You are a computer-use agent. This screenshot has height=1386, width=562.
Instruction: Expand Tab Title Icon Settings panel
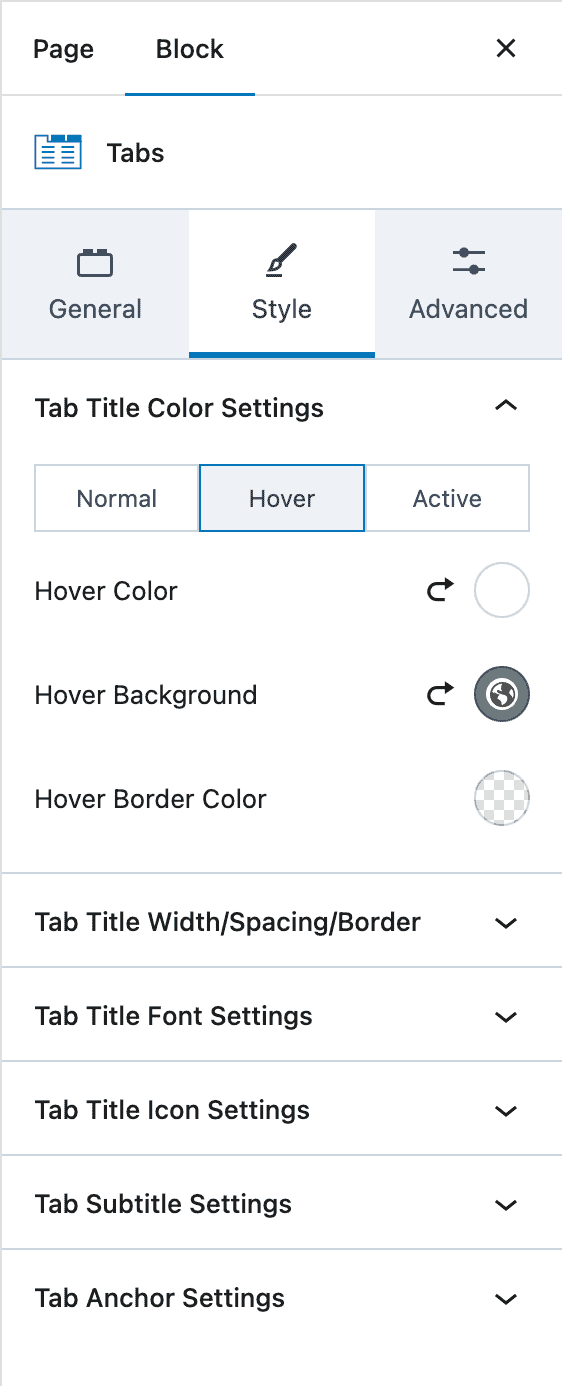click(x=281, y=1110)
